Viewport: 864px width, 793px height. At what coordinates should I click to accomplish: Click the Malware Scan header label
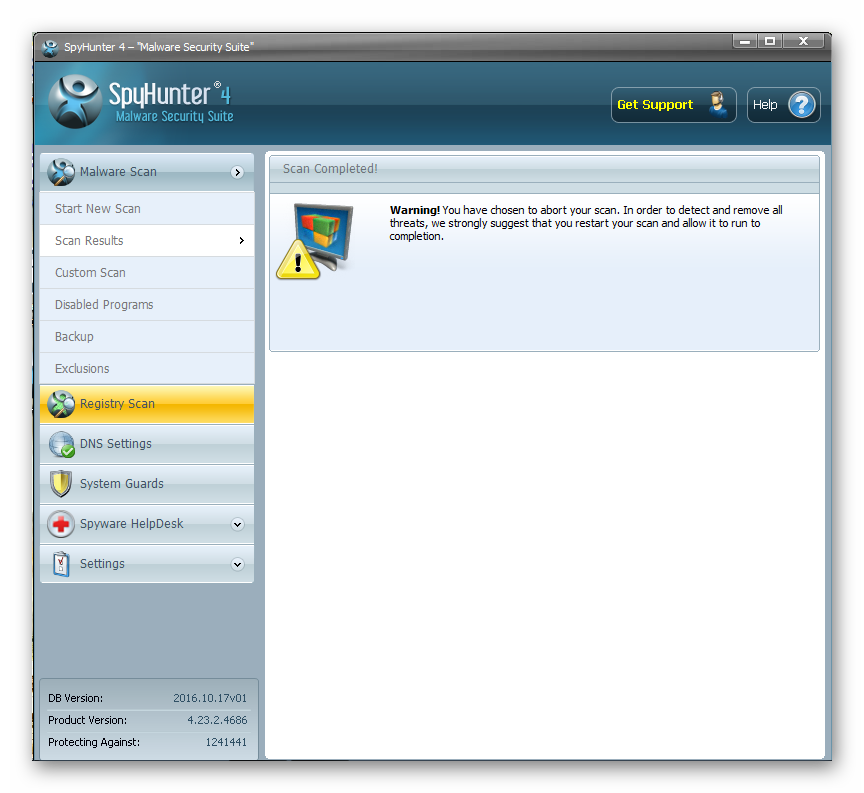coord(118,172)
